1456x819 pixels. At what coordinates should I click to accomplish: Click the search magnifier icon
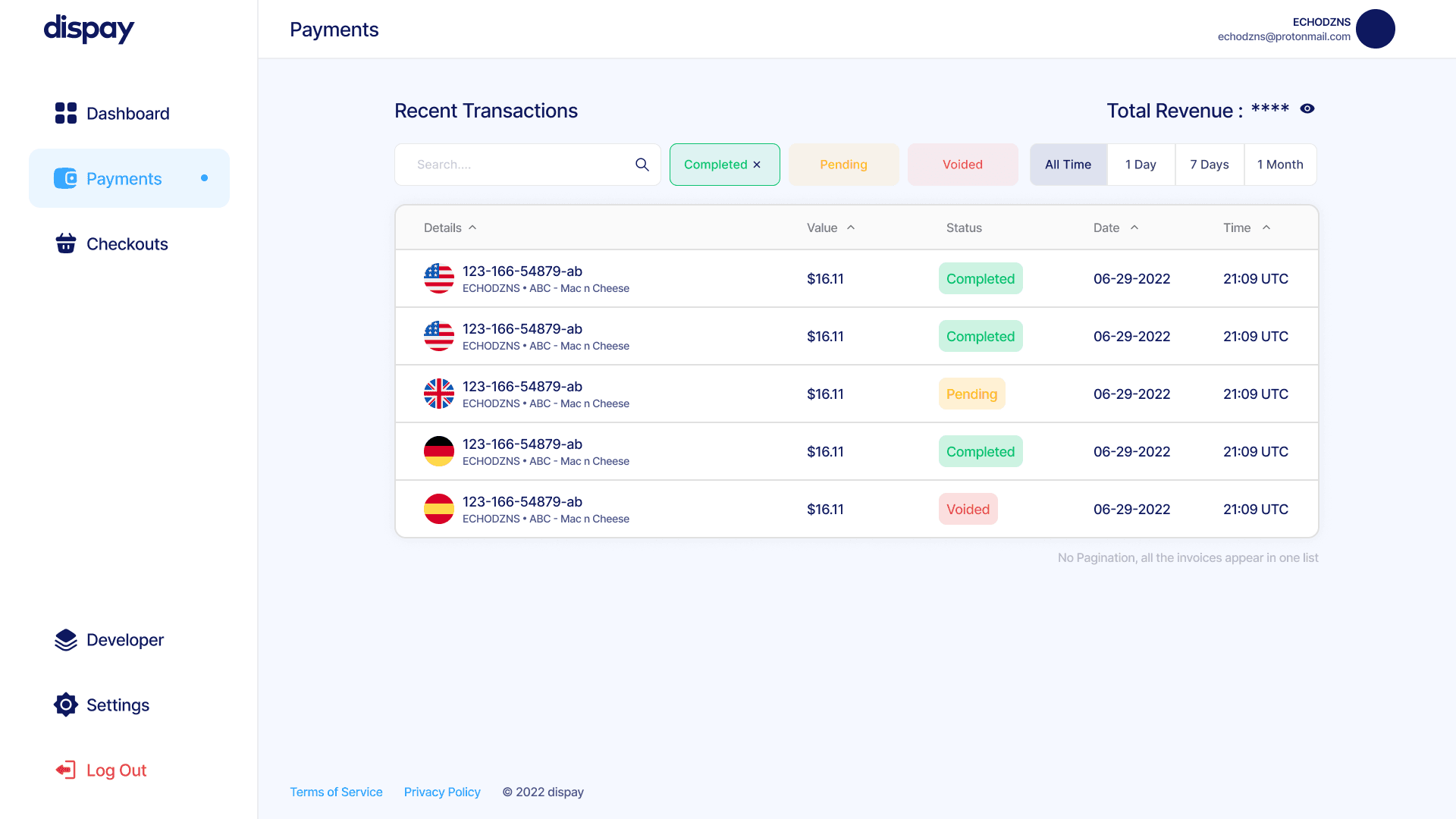(x=642, y=165)
